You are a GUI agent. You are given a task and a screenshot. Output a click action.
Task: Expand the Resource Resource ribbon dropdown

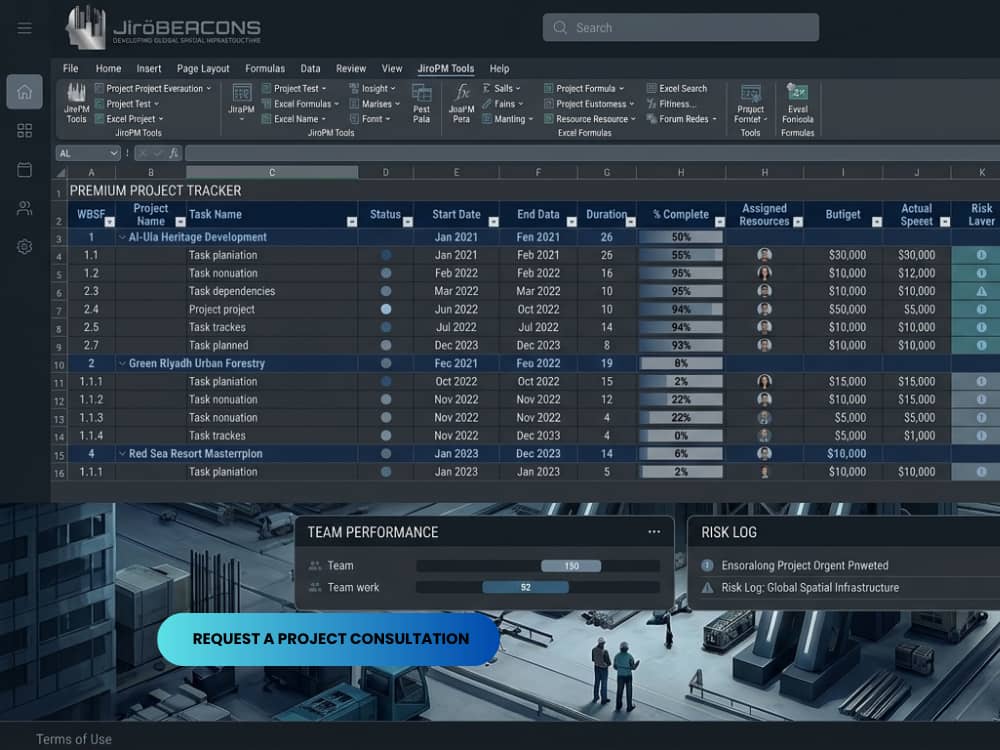click(x=633, y=119)
